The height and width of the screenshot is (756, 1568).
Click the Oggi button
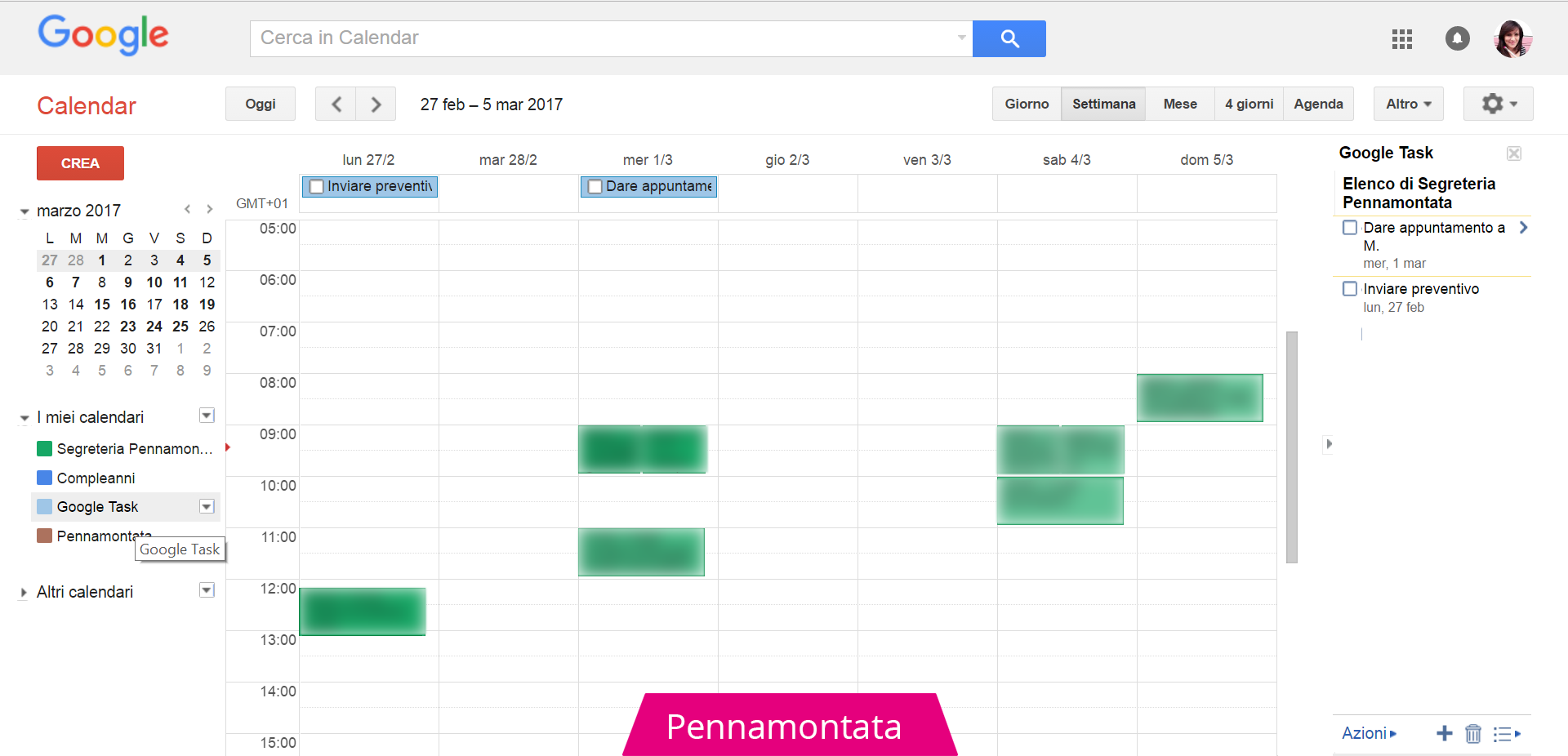pyautogui.click(x=261, y=105)
